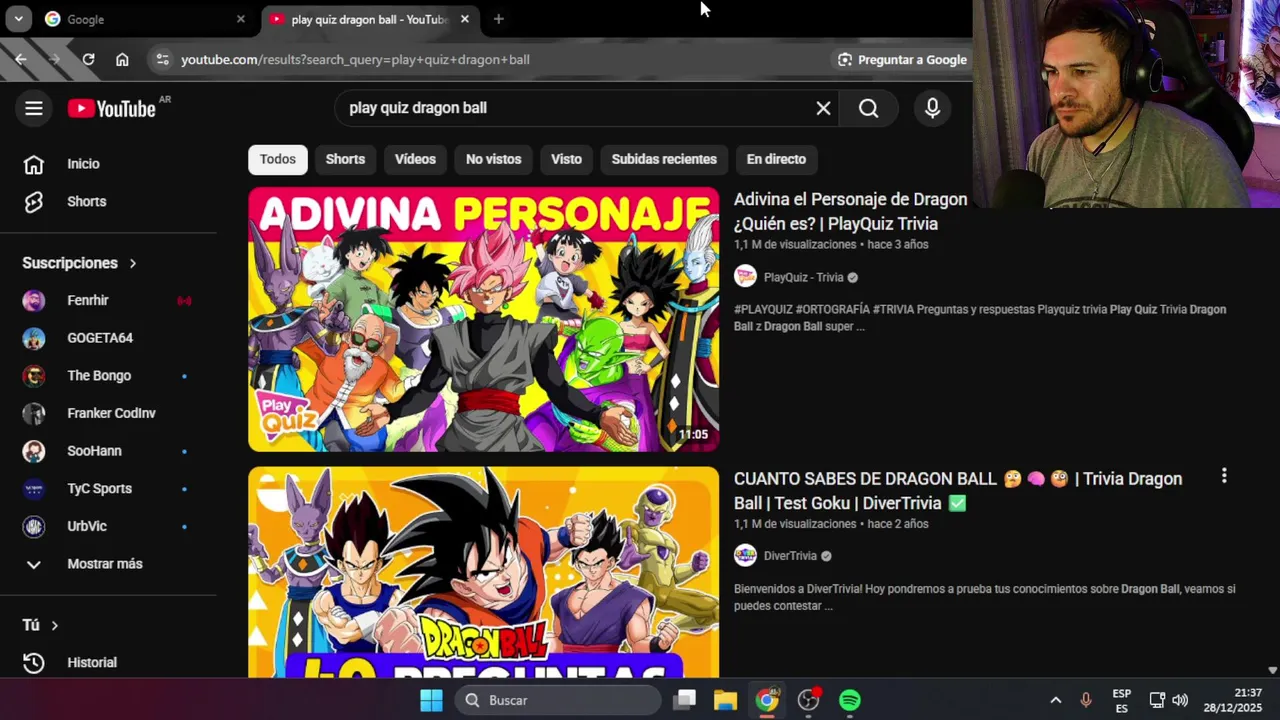Screen dimensions: 1280x720
Task: Click the taskbar Buscar search box
Action: (x=557, y=700)
